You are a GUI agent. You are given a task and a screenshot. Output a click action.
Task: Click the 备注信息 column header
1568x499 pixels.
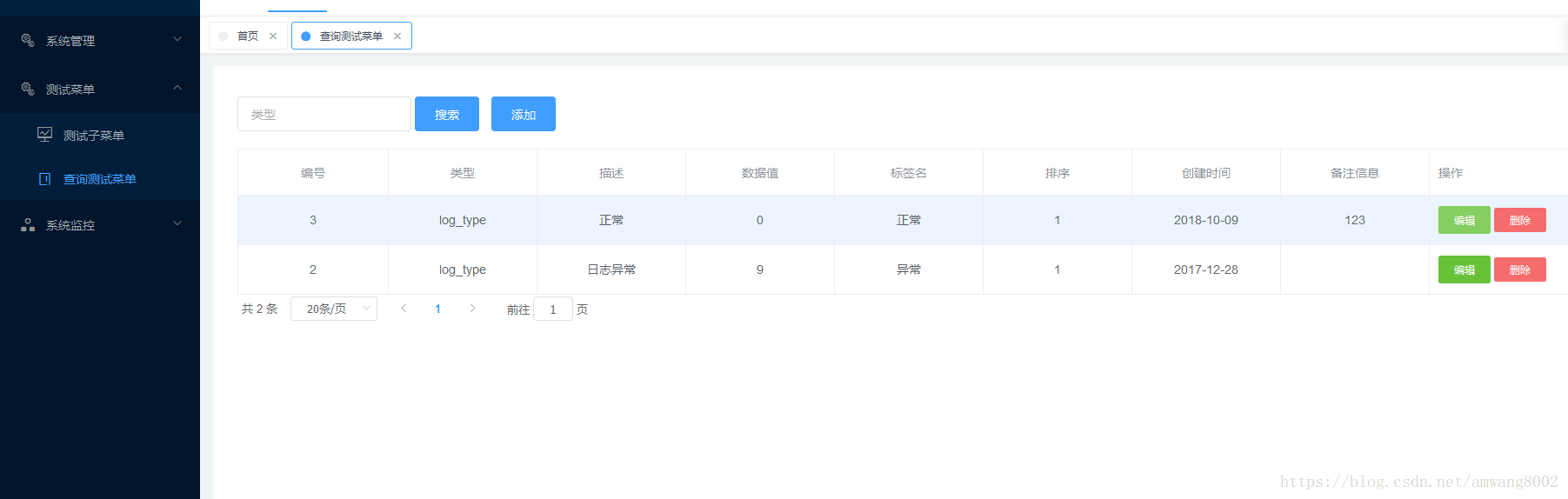[1355, 173]
